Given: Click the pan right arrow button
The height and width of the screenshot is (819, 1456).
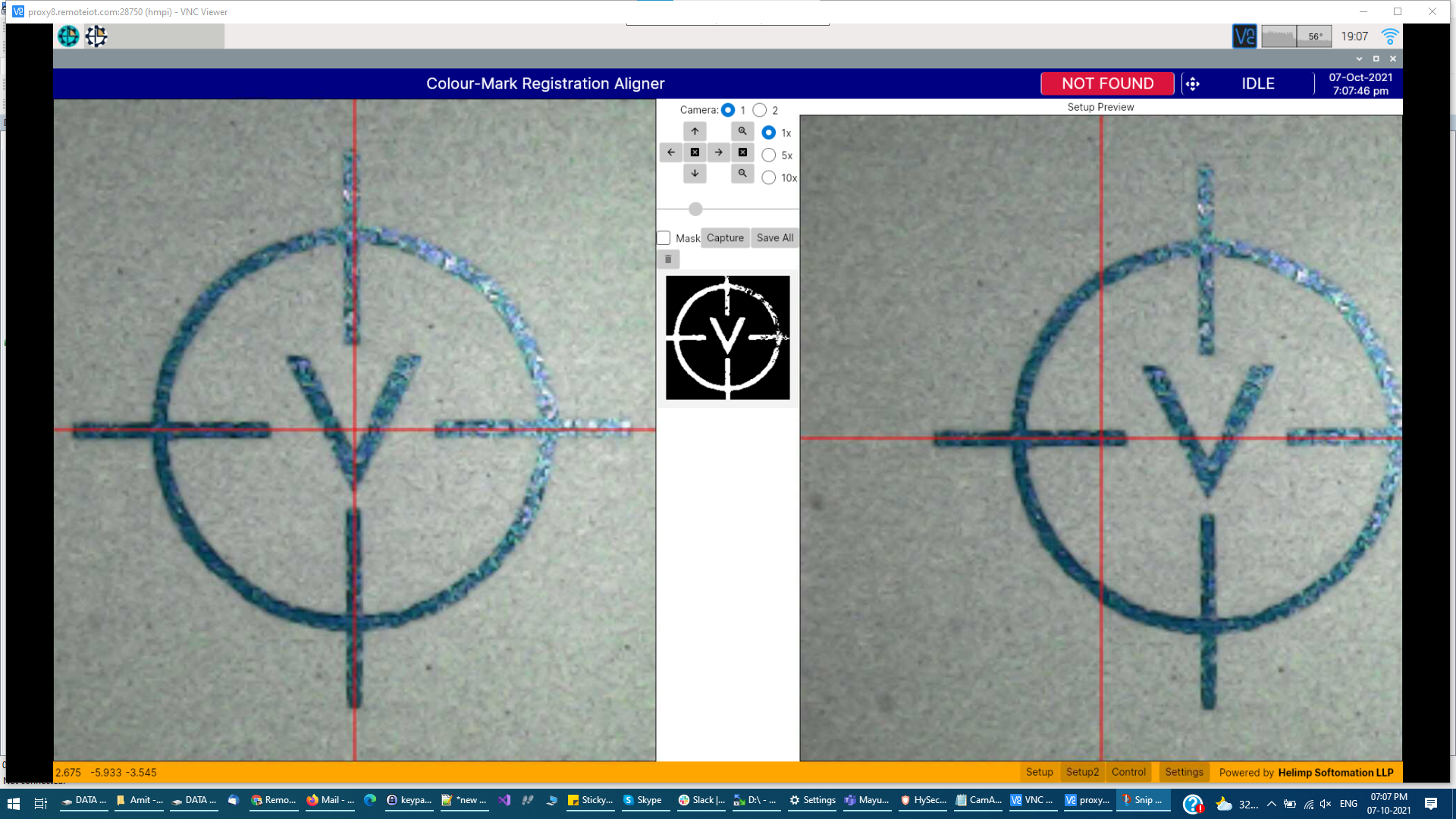Looking at the screenshot, I should tap(718, 152).
